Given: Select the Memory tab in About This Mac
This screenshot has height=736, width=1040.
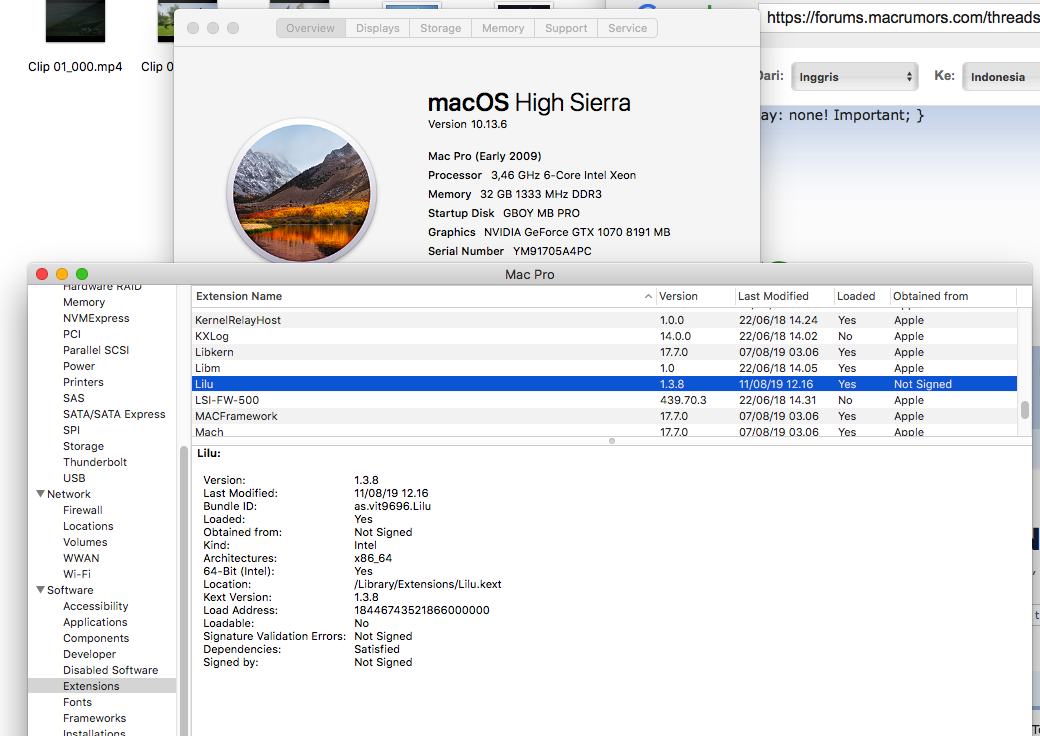Looking at the screenshot, I should 503,28.
